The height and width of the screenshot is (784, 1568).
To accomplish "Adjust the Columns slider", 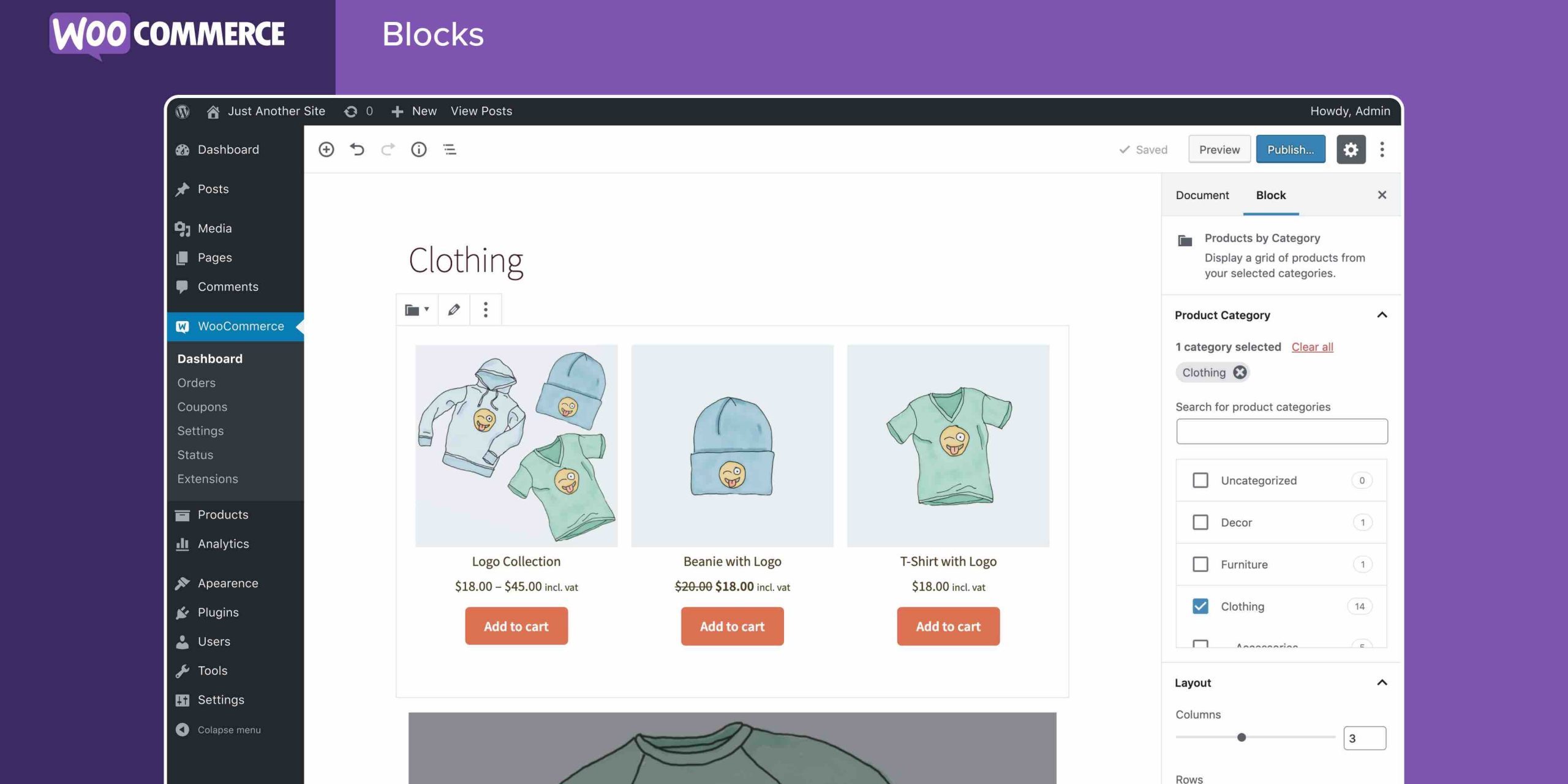I will 1242,737.
